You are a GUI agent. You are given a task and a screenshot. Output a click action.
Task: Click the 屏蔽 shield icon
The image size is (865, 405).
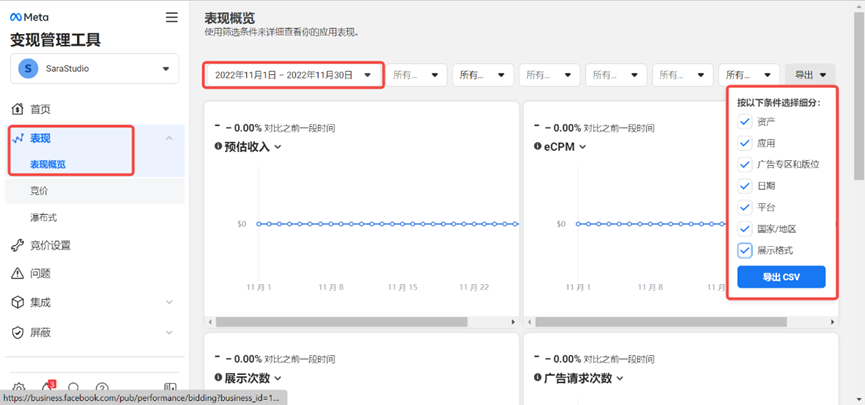17,332
